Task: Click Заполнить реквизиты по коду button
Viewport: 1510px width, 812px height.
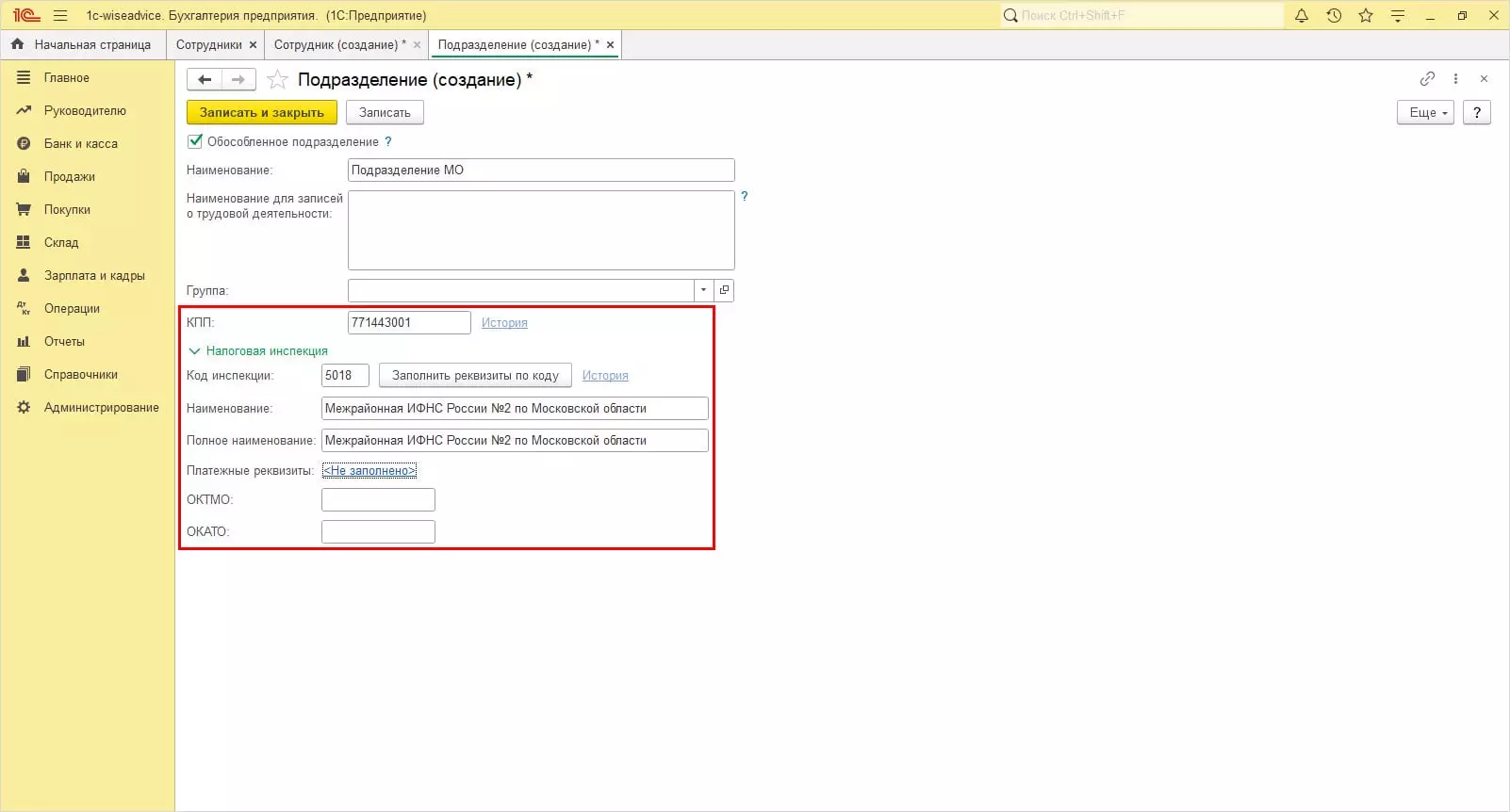Action: [475, 375]
